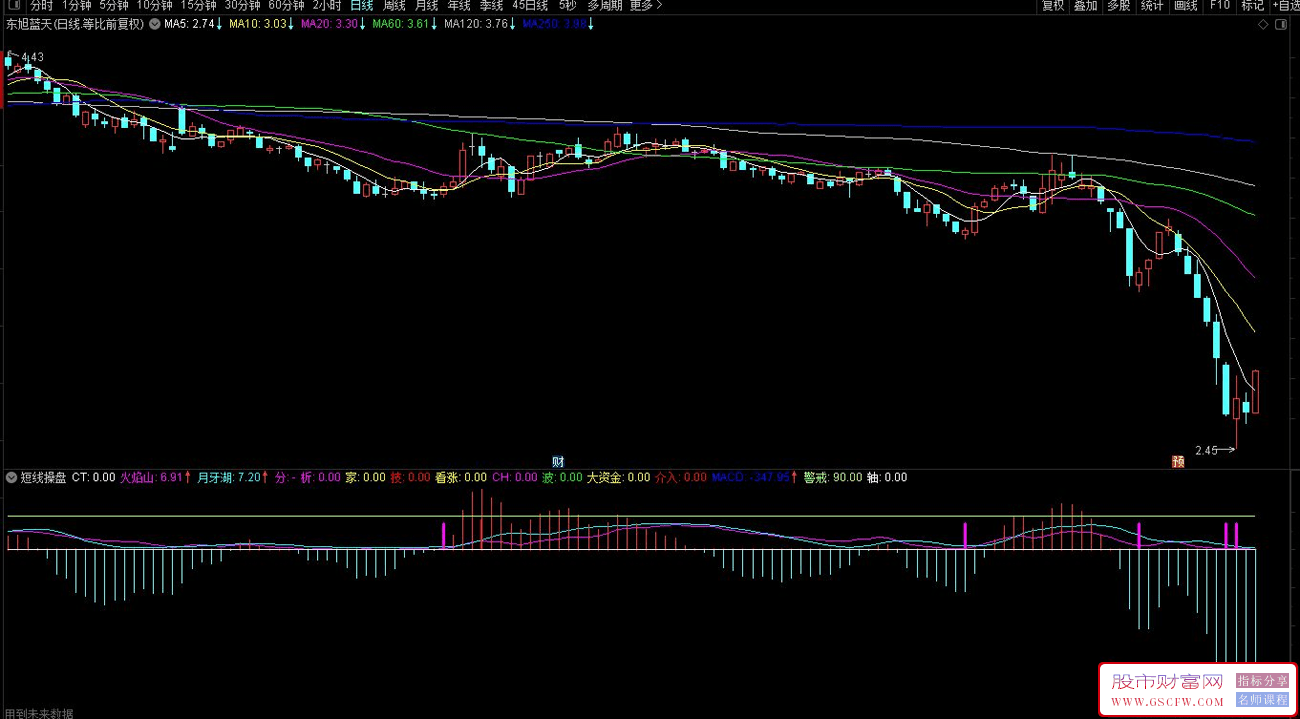Click the panel toggle icon at top-left
Image resolution: width=1300 pixels, height=719 pixels.
coord(12,5)
